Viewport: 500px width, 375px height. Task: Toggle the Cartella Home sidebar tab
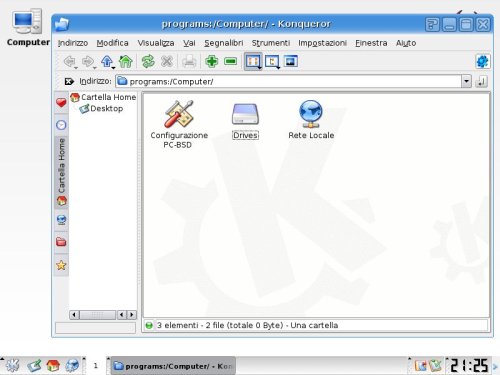[x=61, y=172]
